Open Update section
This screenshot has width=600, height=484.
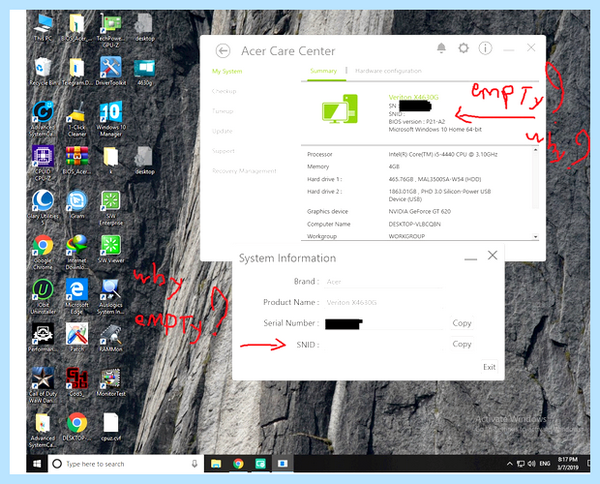(x=222, y=131)
